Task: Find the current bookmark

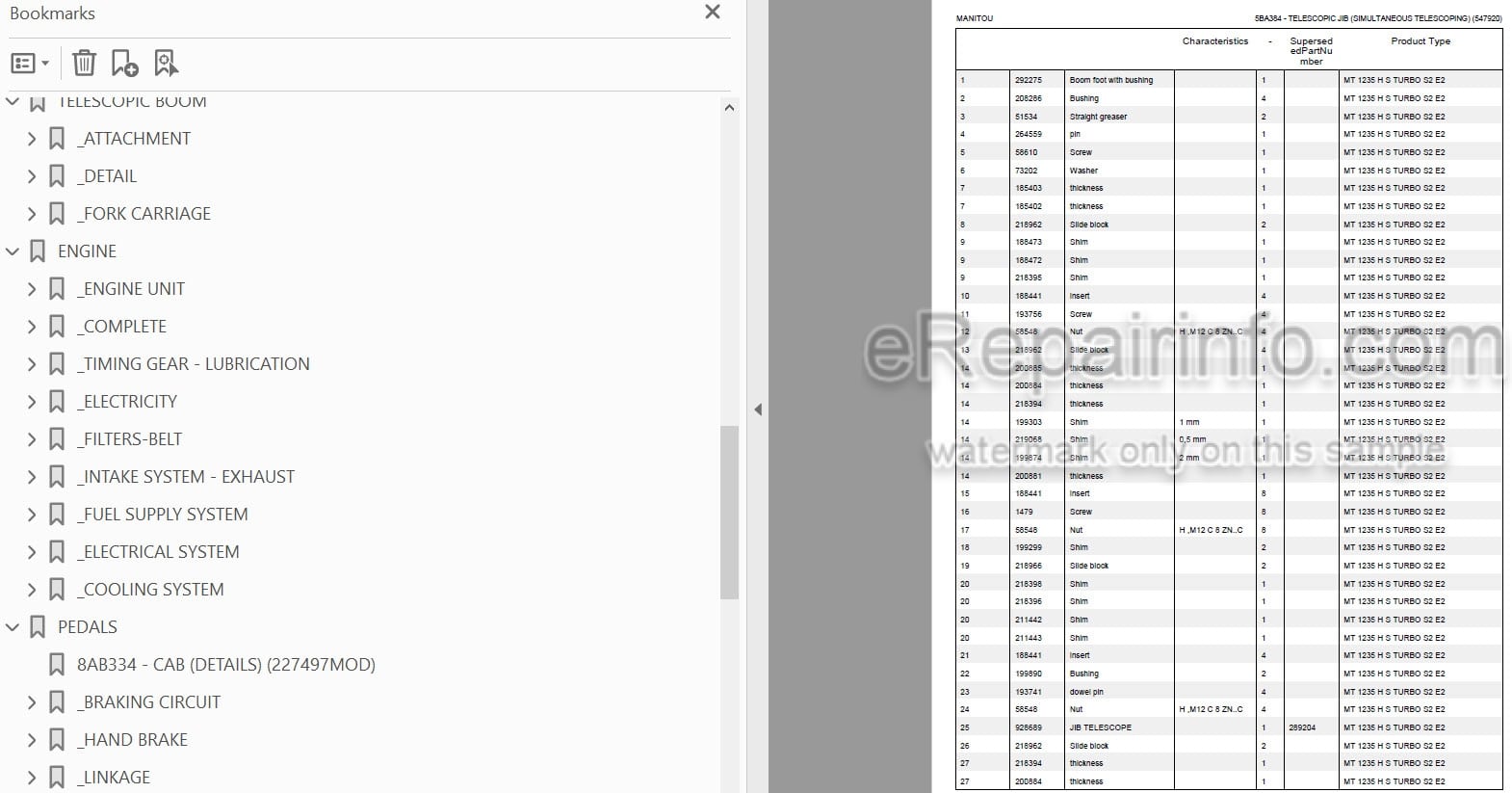Action: pyautogui.click(x=166, y=64)
